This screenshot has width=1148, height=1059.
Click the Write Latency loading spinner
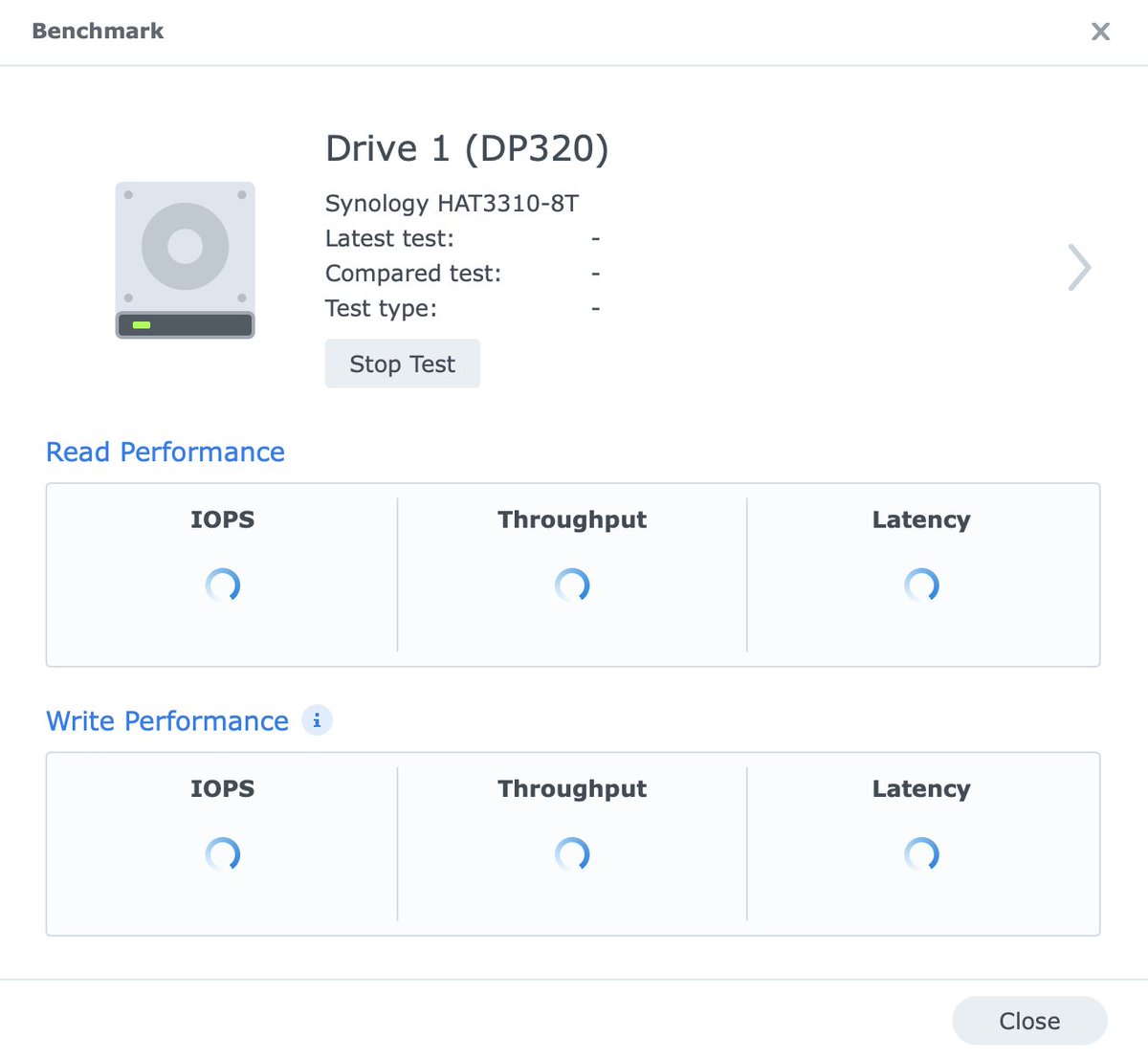pyautogui.click(x=921, y=854)
